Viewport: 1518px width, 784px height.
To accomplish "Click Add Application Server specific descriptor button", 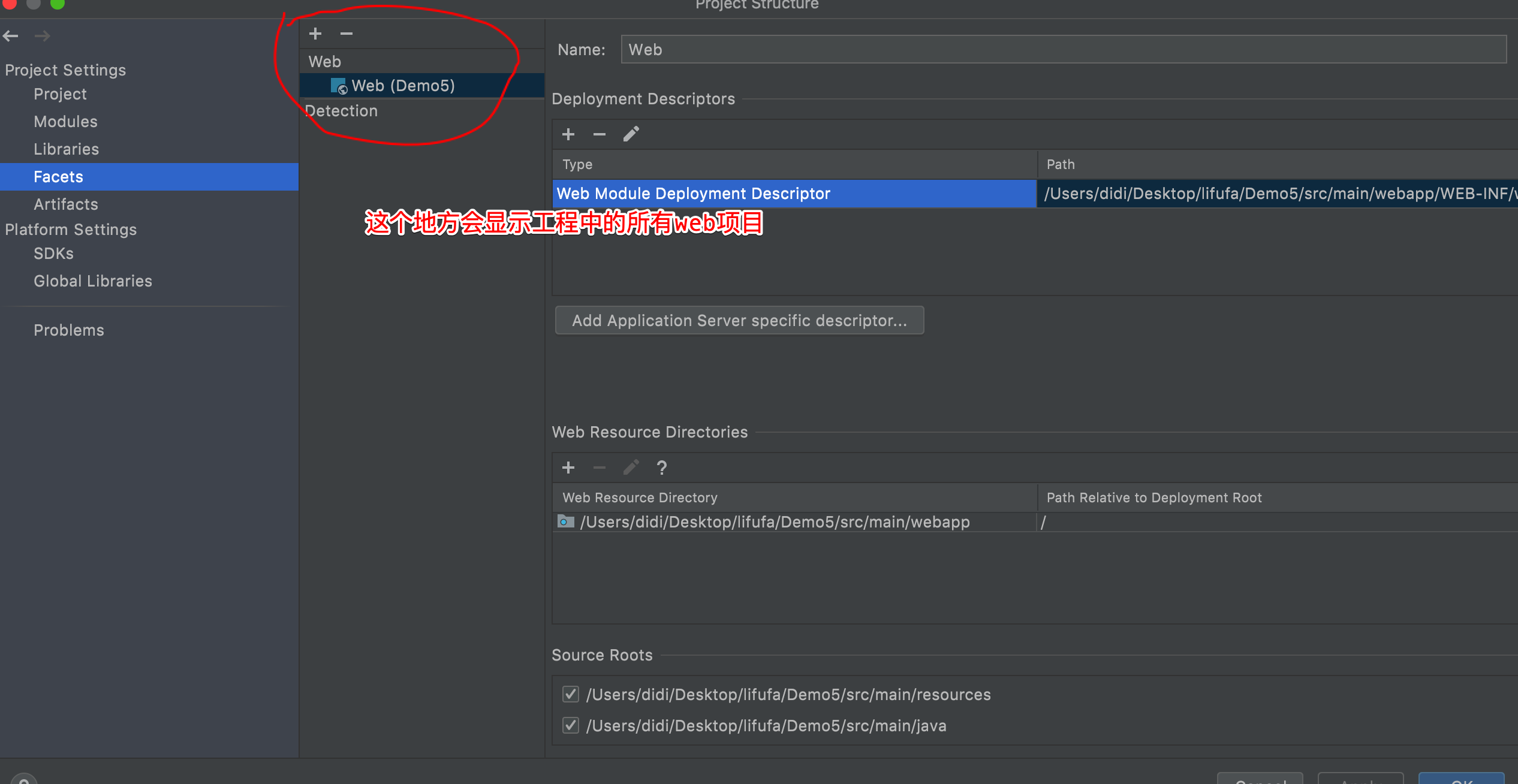I will pos(739,321).
